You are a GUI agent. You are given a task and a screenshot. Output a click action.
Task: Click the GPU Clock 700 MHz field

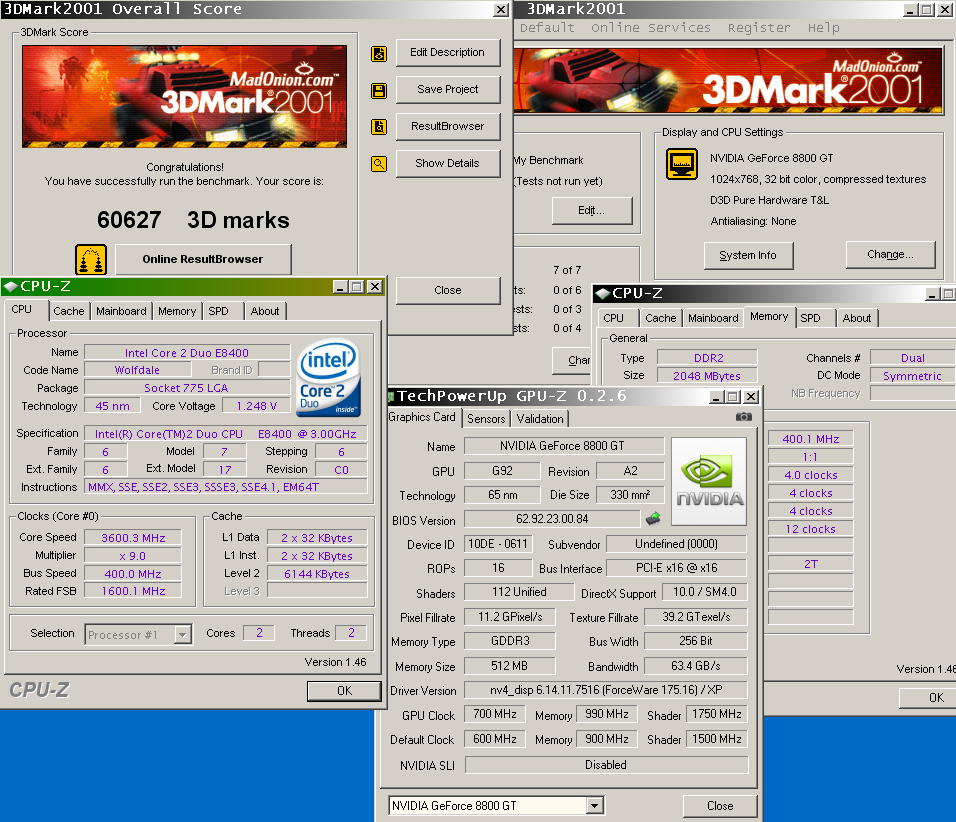click(x=495, y=714)
